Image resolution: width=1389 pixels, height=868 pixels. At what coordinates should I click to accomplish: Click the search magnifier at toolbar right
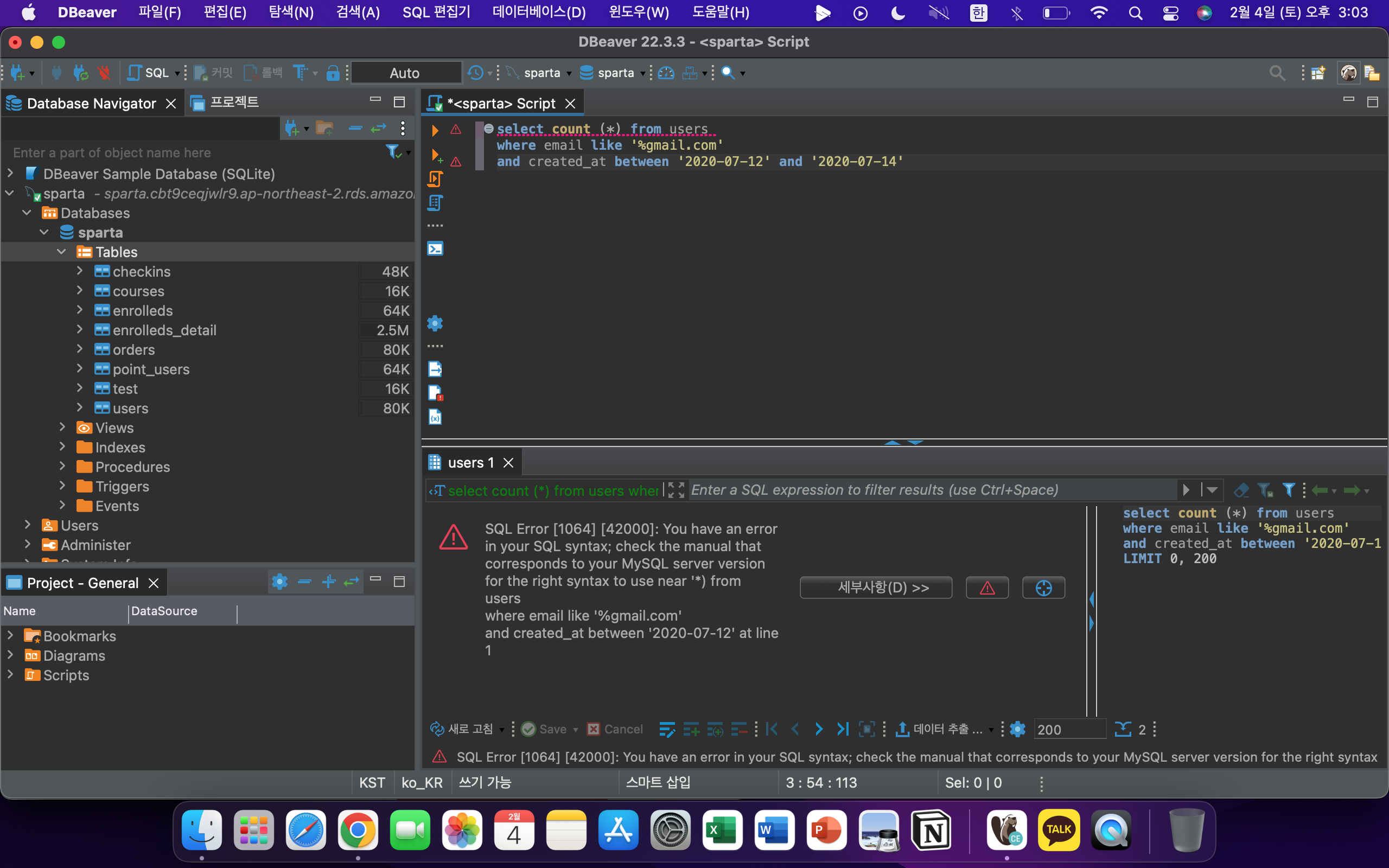pos(1277,73)
